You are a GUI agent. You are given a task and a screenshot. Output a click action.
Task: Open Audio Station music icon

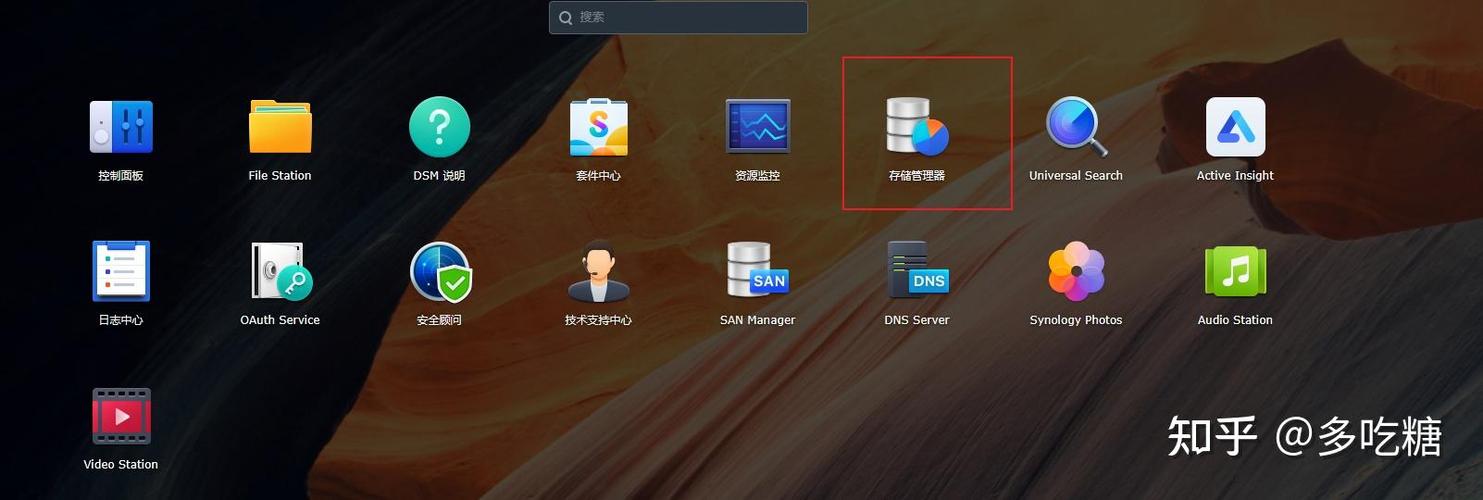(1236, 271)
